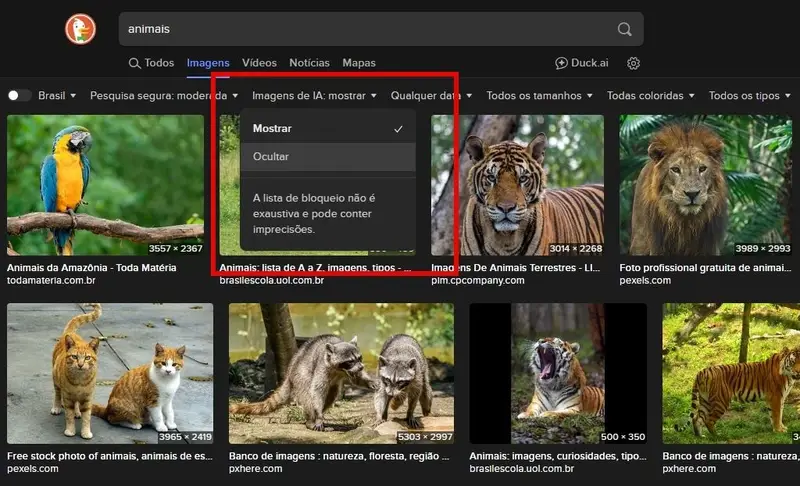Open the todamateria.com.br source link

51,281
